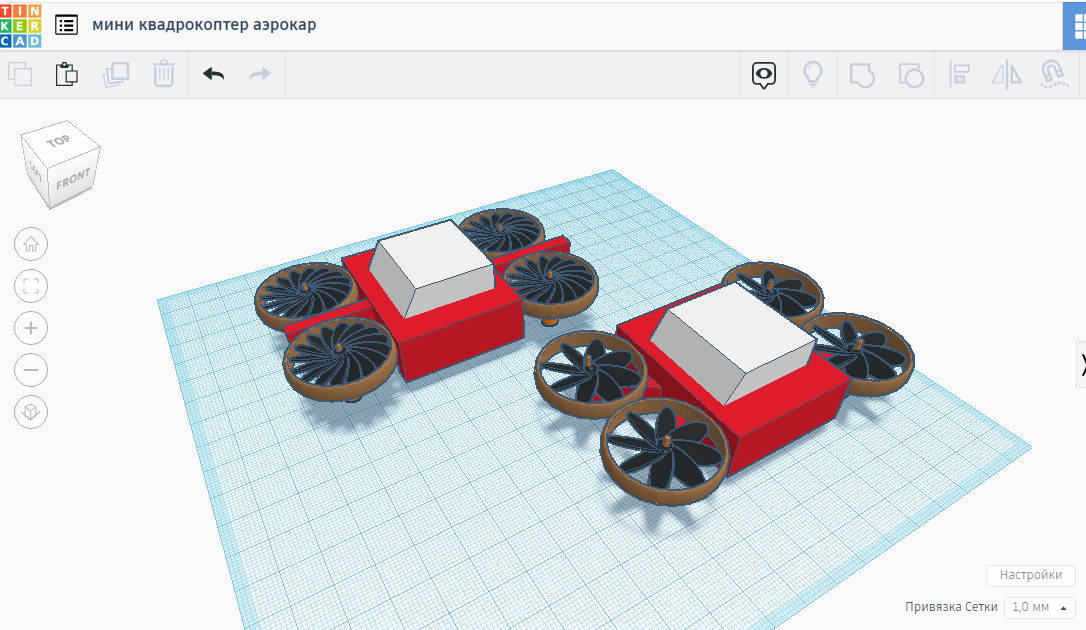Click the Delete trash icon

tap(163, 74)
